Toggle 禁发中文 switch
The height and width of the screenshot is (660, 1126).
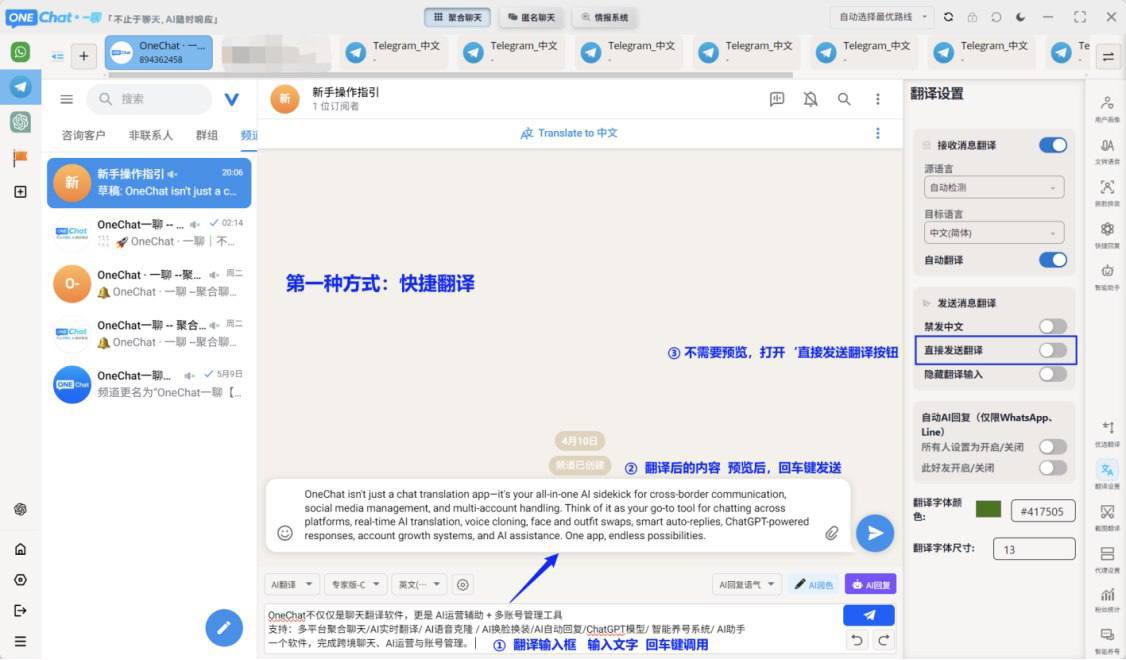[x=1053, y=327]
